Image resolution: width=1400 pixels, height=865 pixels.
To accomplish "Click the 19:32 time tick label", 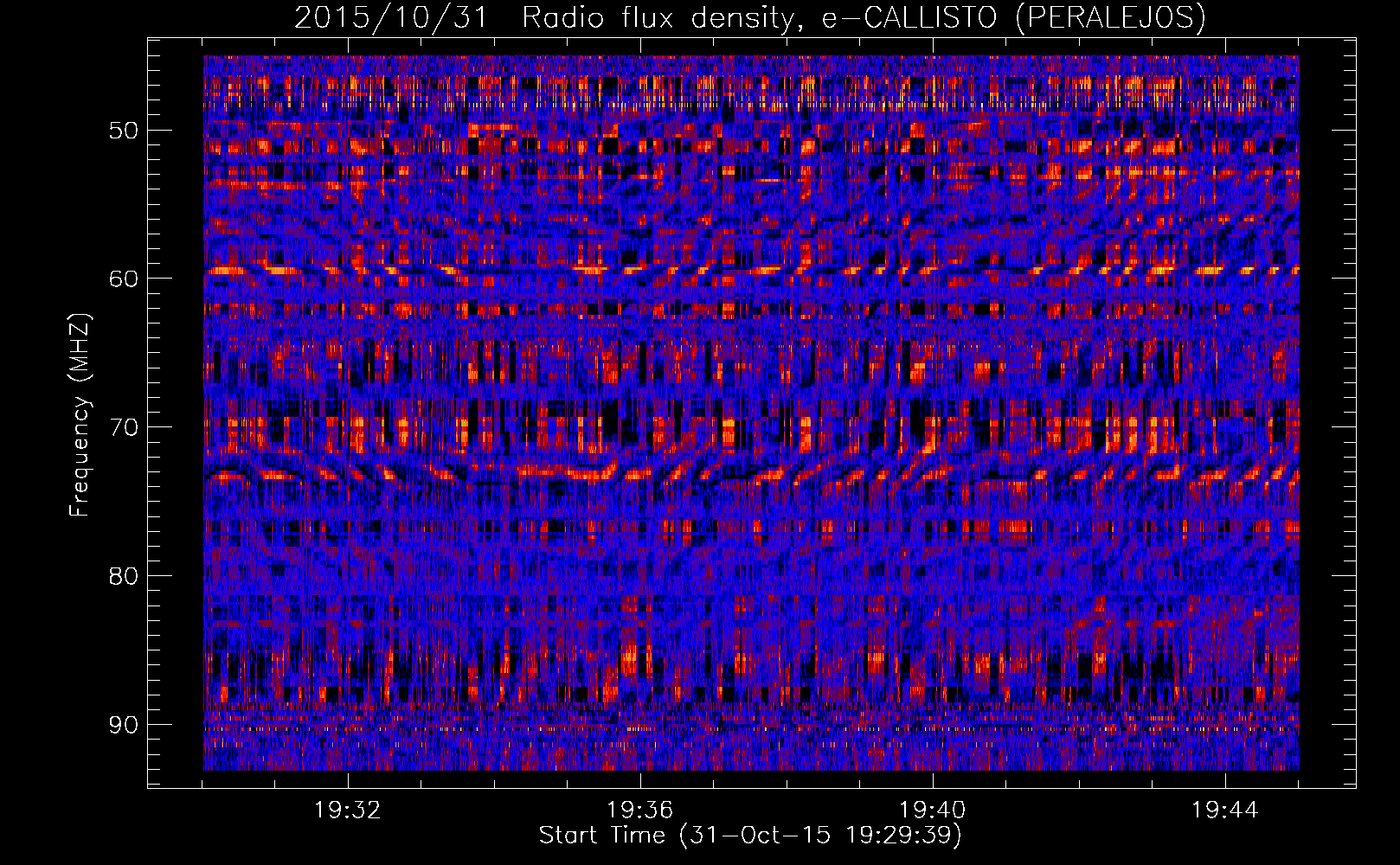I will (348, 811).
